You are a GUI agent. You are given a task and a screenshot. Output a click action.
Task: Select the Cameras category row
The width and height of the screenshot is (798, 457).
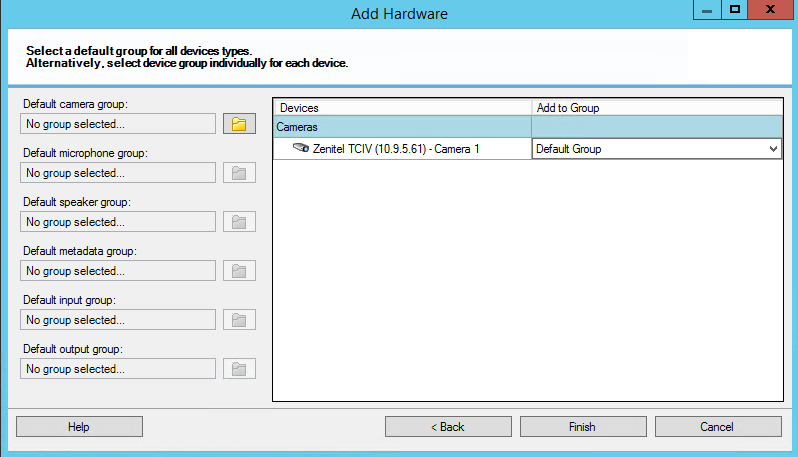402,127
